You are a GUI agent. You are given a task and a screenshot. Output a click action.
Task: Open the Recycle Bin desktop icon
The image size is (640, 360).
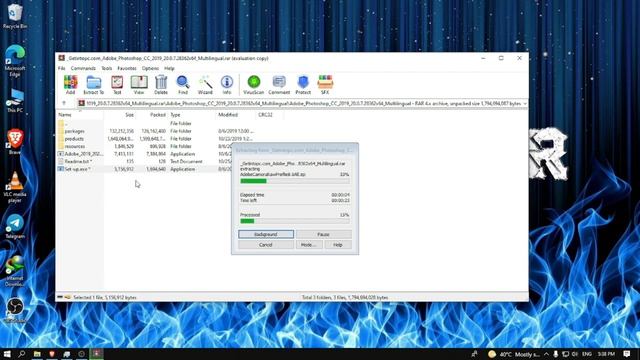coord(15,16)
